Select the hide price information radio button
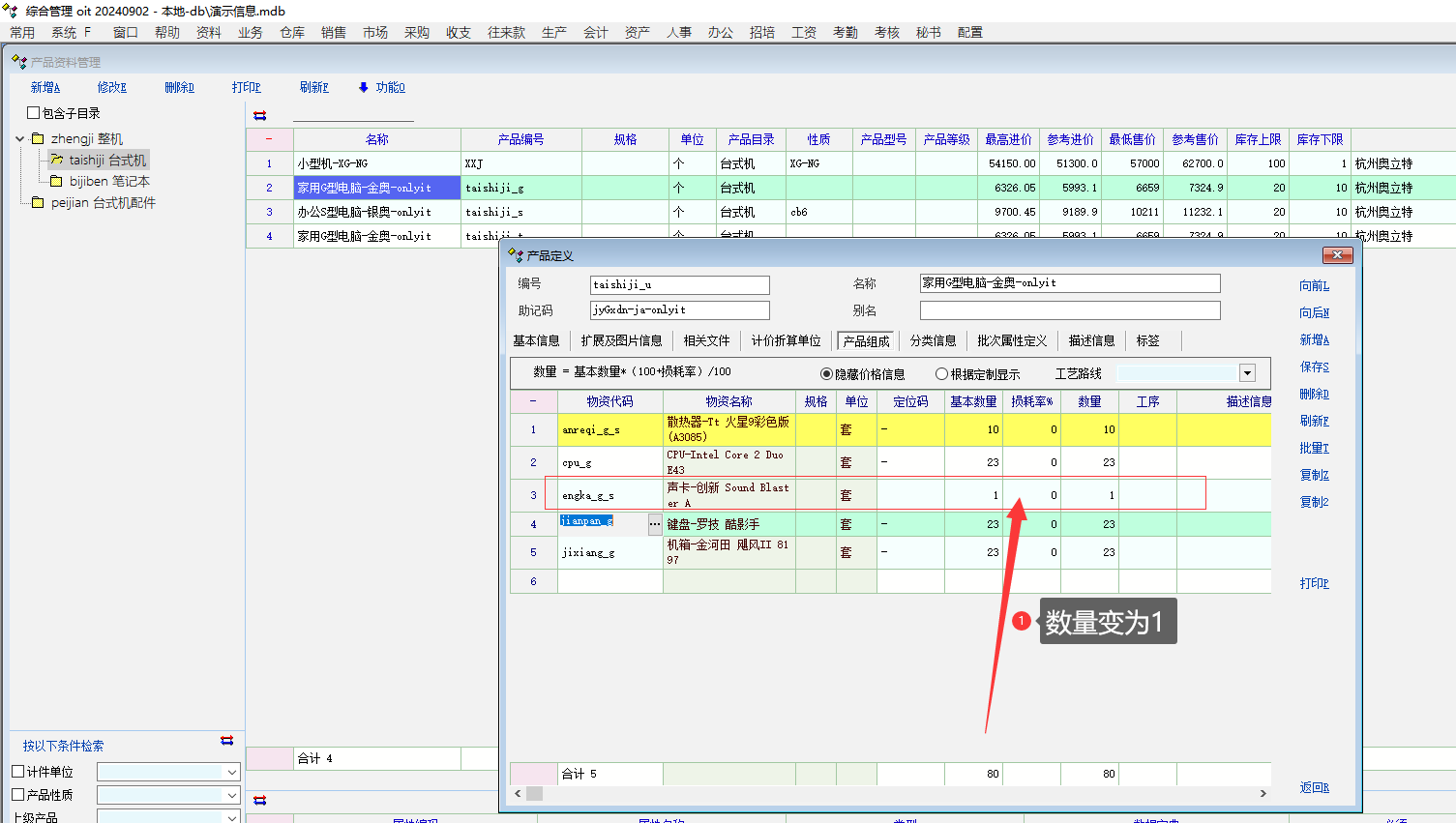The image size is (1456, 823). [826, 374]
